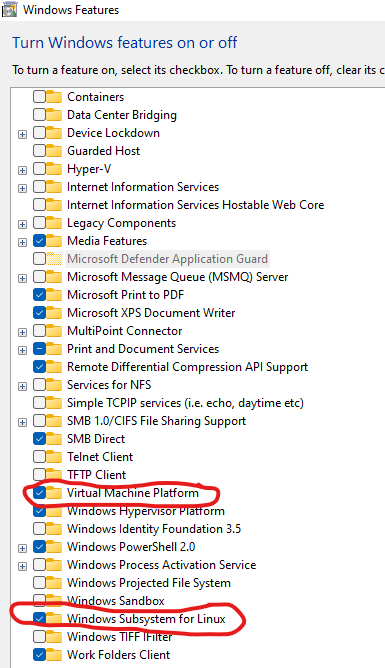The width and height of the screenshot is (385, 668).
Task: Select the Remote Differential Compression API Support label
Action: [x=187, y=367]
